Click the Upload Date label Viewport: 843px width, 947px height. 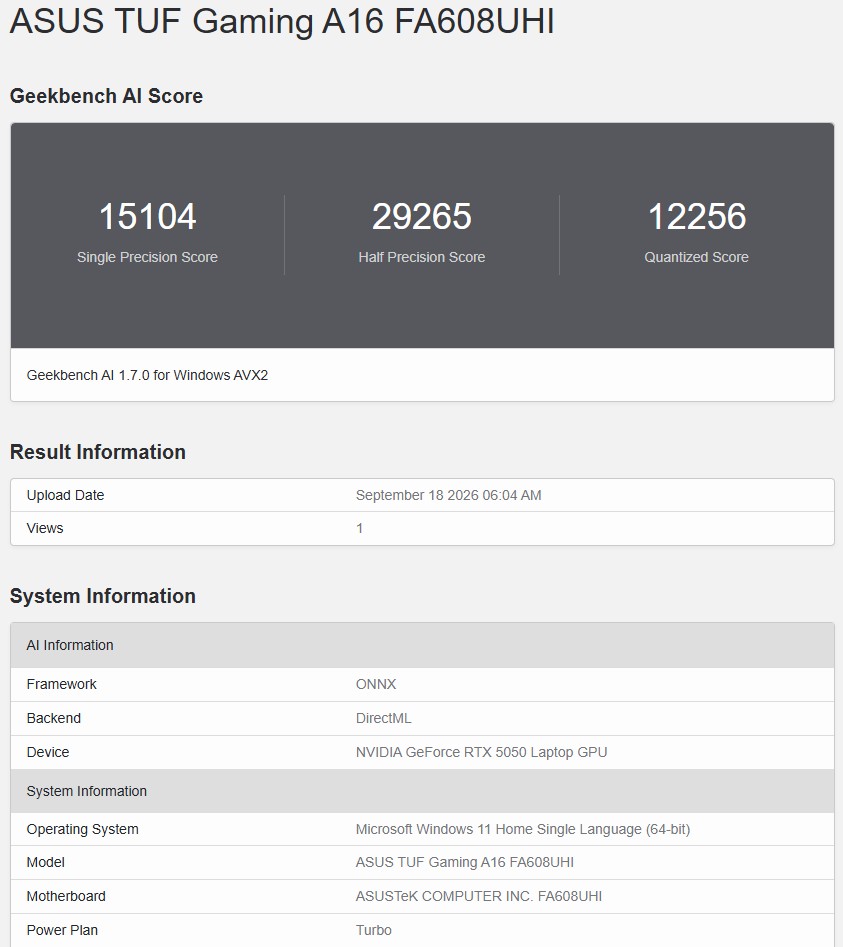pos(65,495)
